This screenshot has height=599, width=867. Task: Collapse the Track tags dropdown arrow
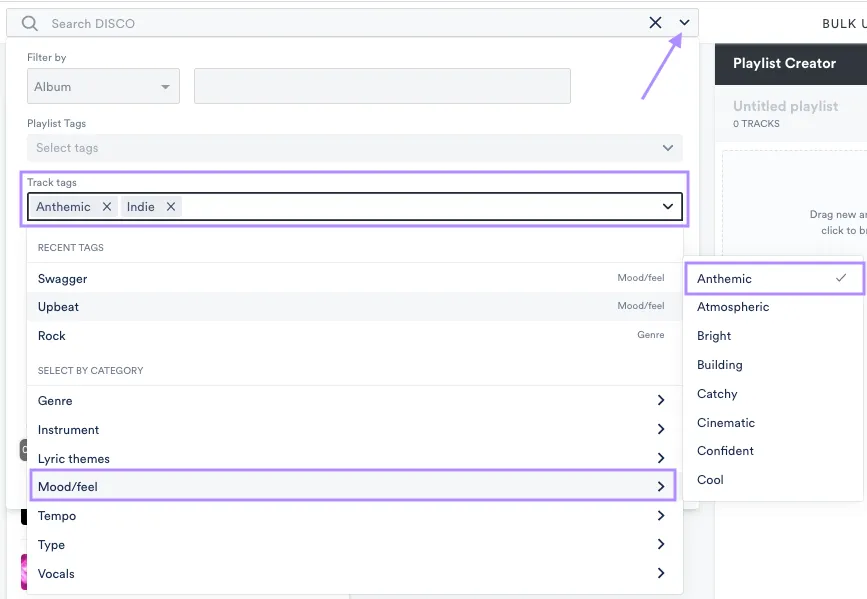[x=668, y=207]
